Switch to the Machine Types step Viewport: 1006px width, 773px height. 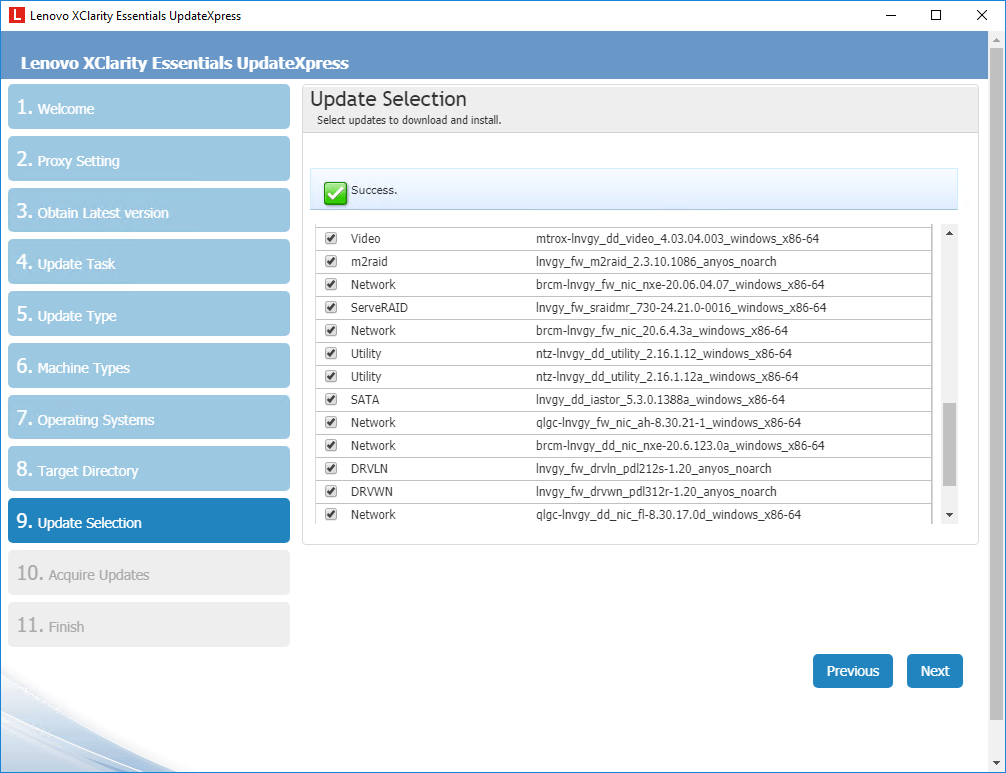click(149, 366)
